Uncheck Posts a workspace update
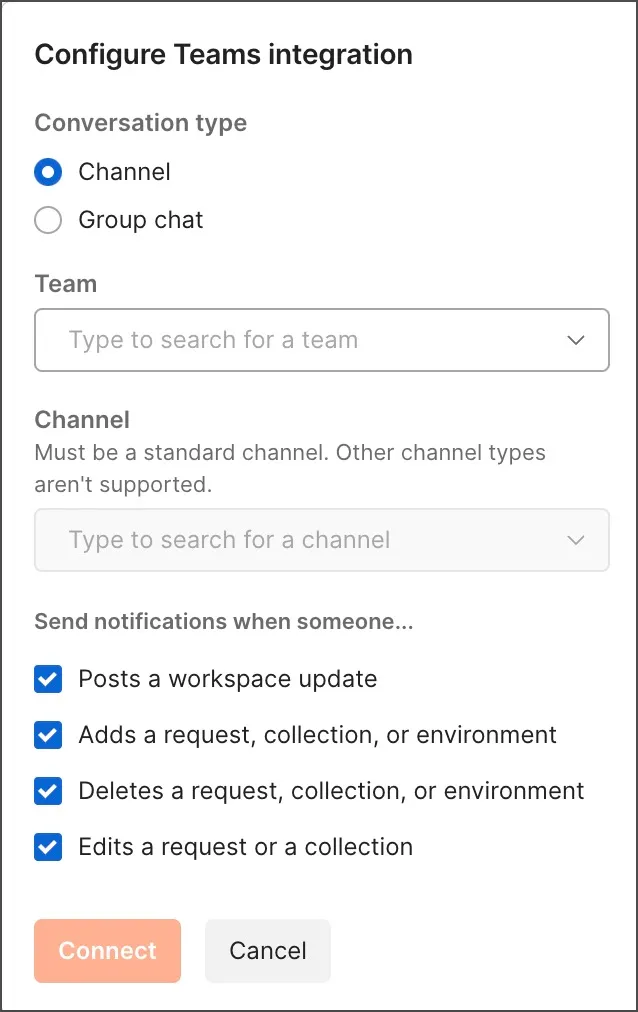The width and height of the screenshot is (638, 1012). coord(48,679)
